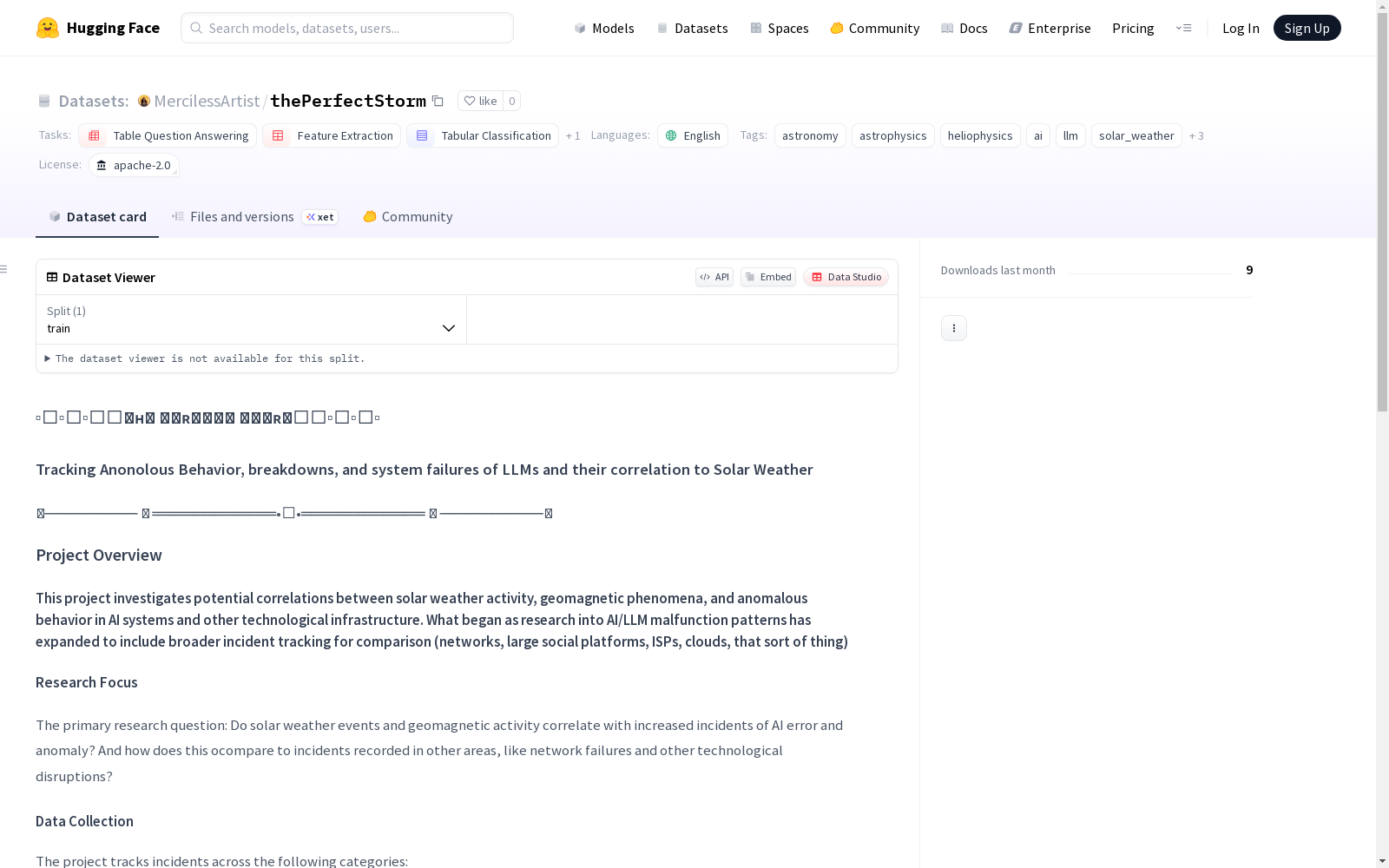Click the heliophysics tag
Image resolution: width=1389 pixels, height=868 pixels.
(x=980, y=135)
